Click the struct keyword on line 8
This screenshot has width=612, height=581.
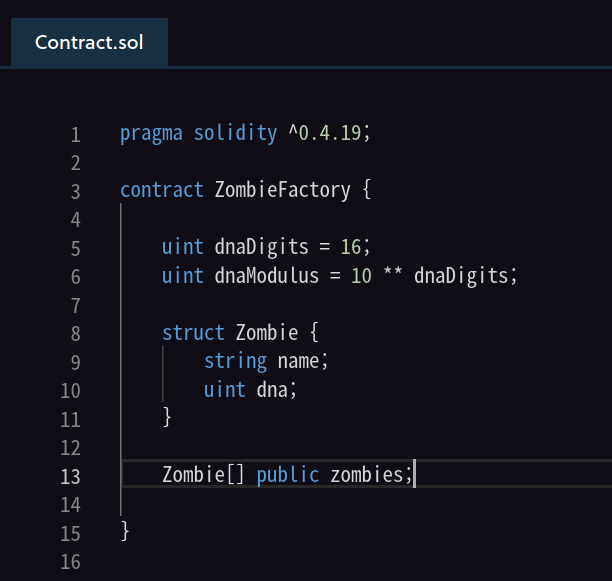point(193,332)
